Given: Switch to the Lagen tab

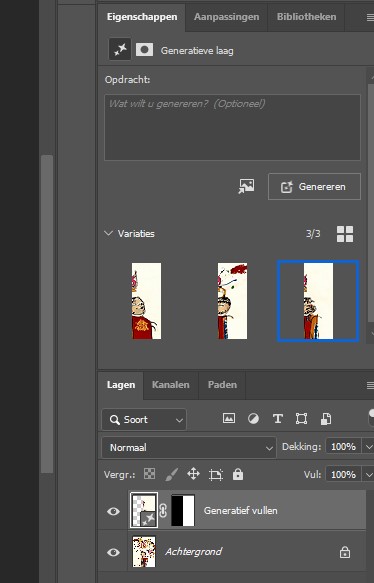Looking at the screenshot, I should coord(121,385).
